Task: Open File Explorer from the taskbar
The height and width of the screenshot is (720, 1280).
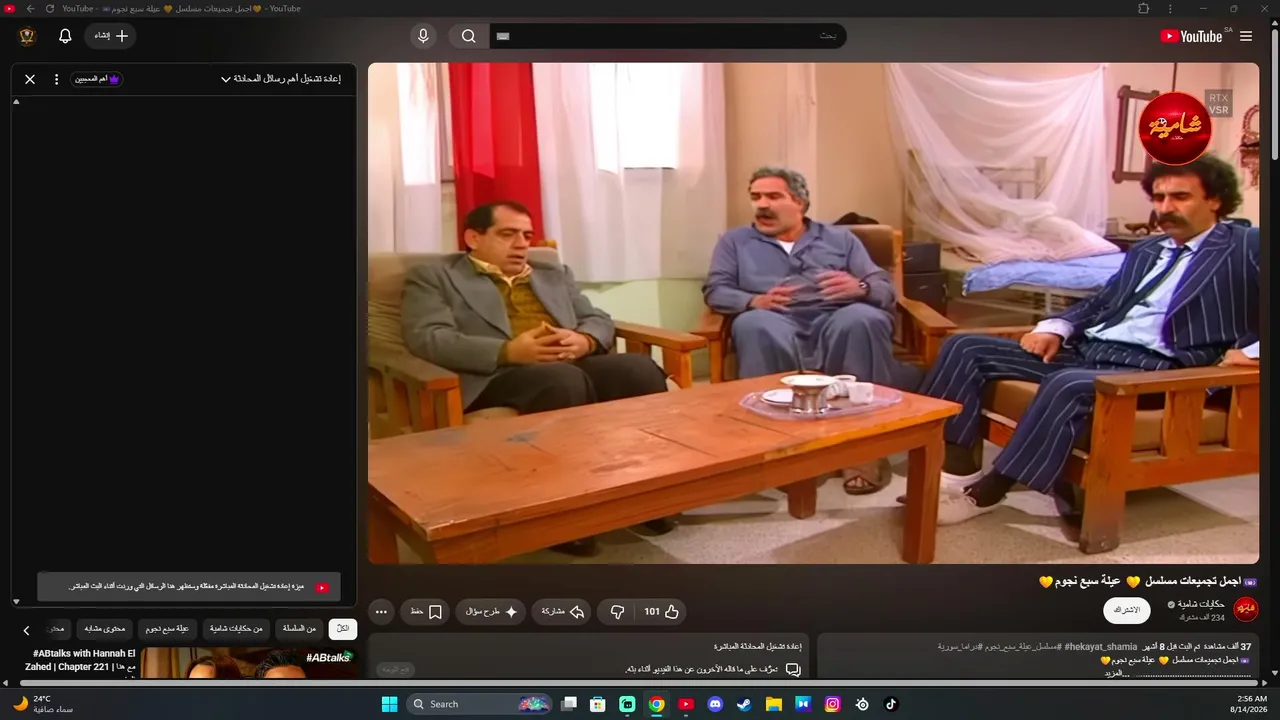Action: [x=774, y=704]
